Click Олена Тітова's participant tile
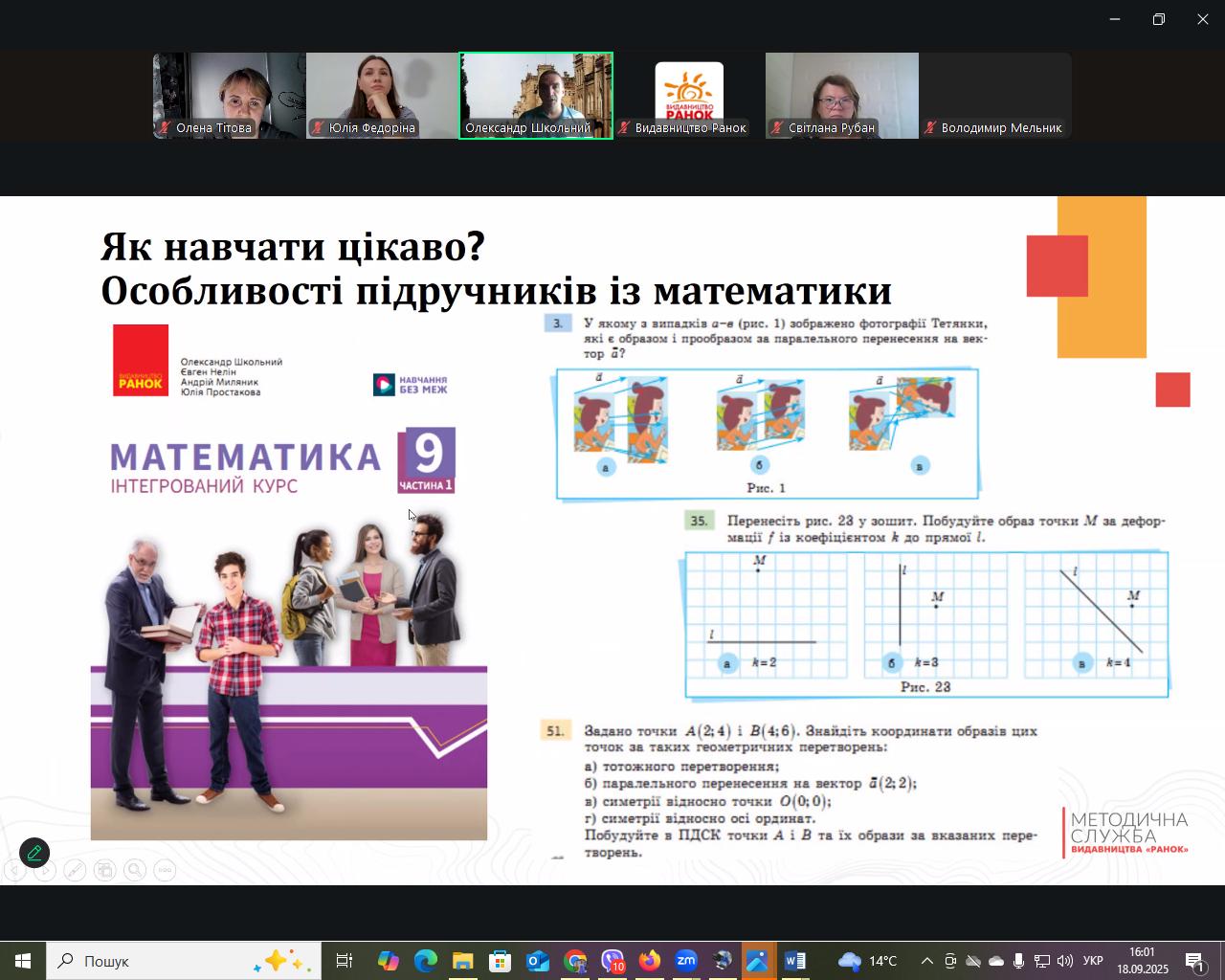The height and width of the screenshot is (980, 1225). pos(229,96)
